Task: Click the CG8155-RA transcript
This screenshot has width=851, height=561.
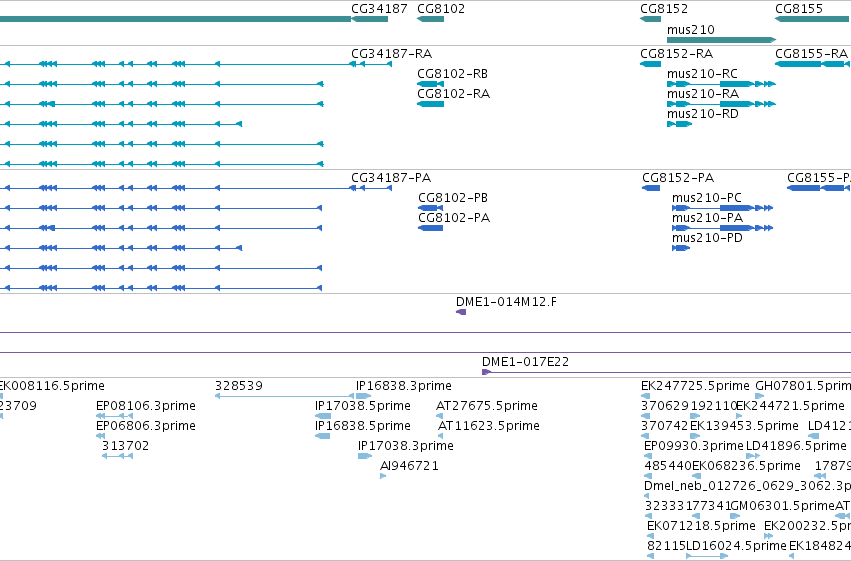Action: click(813, 64)
